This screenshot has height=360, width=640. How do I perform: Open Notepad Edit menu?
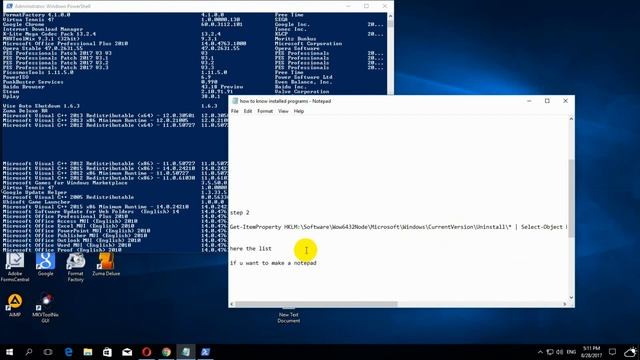click(x=248, y=111)
